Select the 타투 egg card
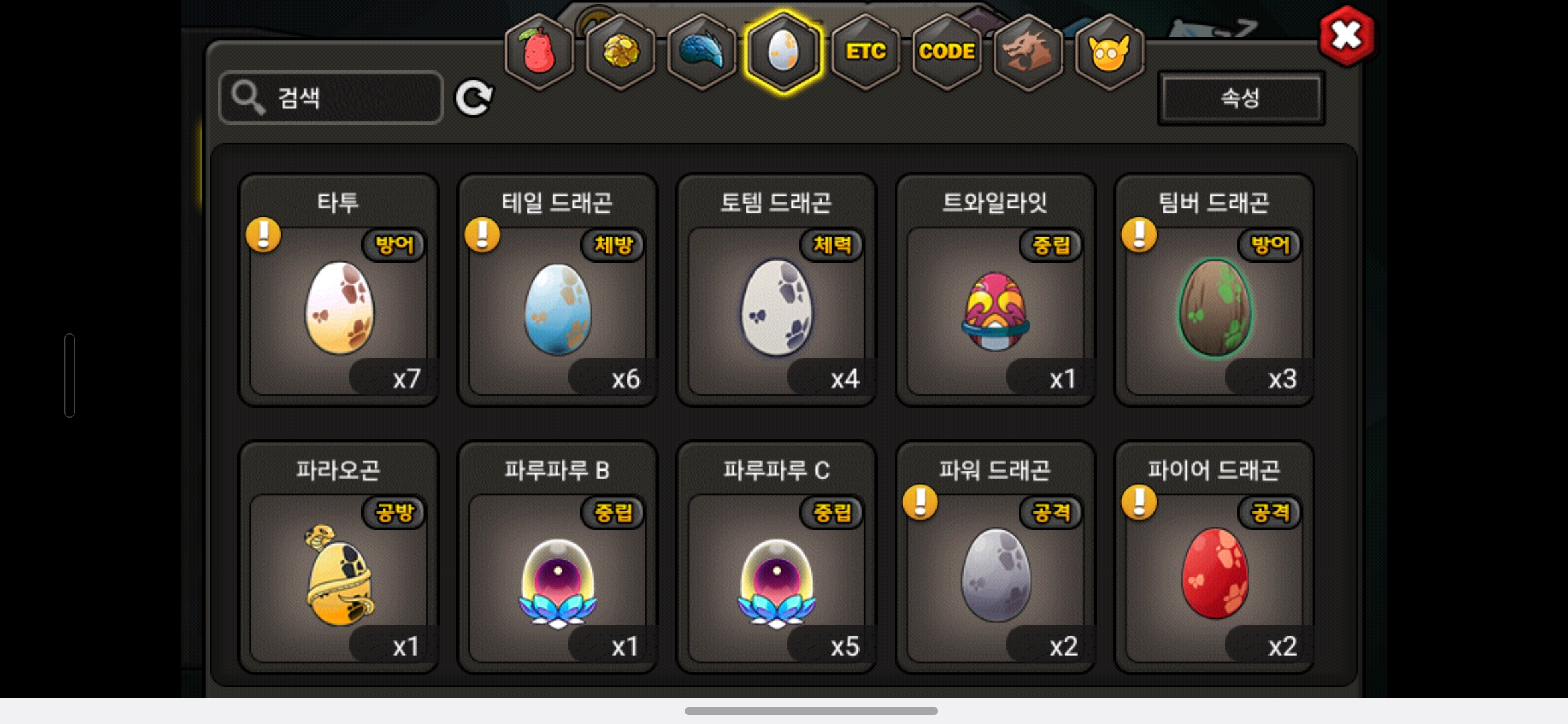This screenshot has width=1568, height=724. click(338, 290)
